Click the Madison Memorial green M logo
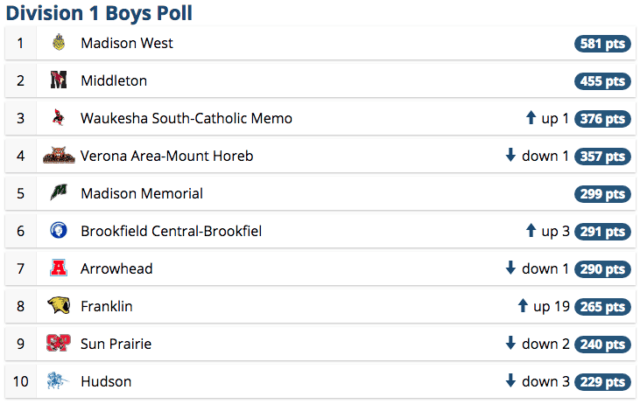The width and height of the screenshot is (640, 404). (x=59, y=193)
